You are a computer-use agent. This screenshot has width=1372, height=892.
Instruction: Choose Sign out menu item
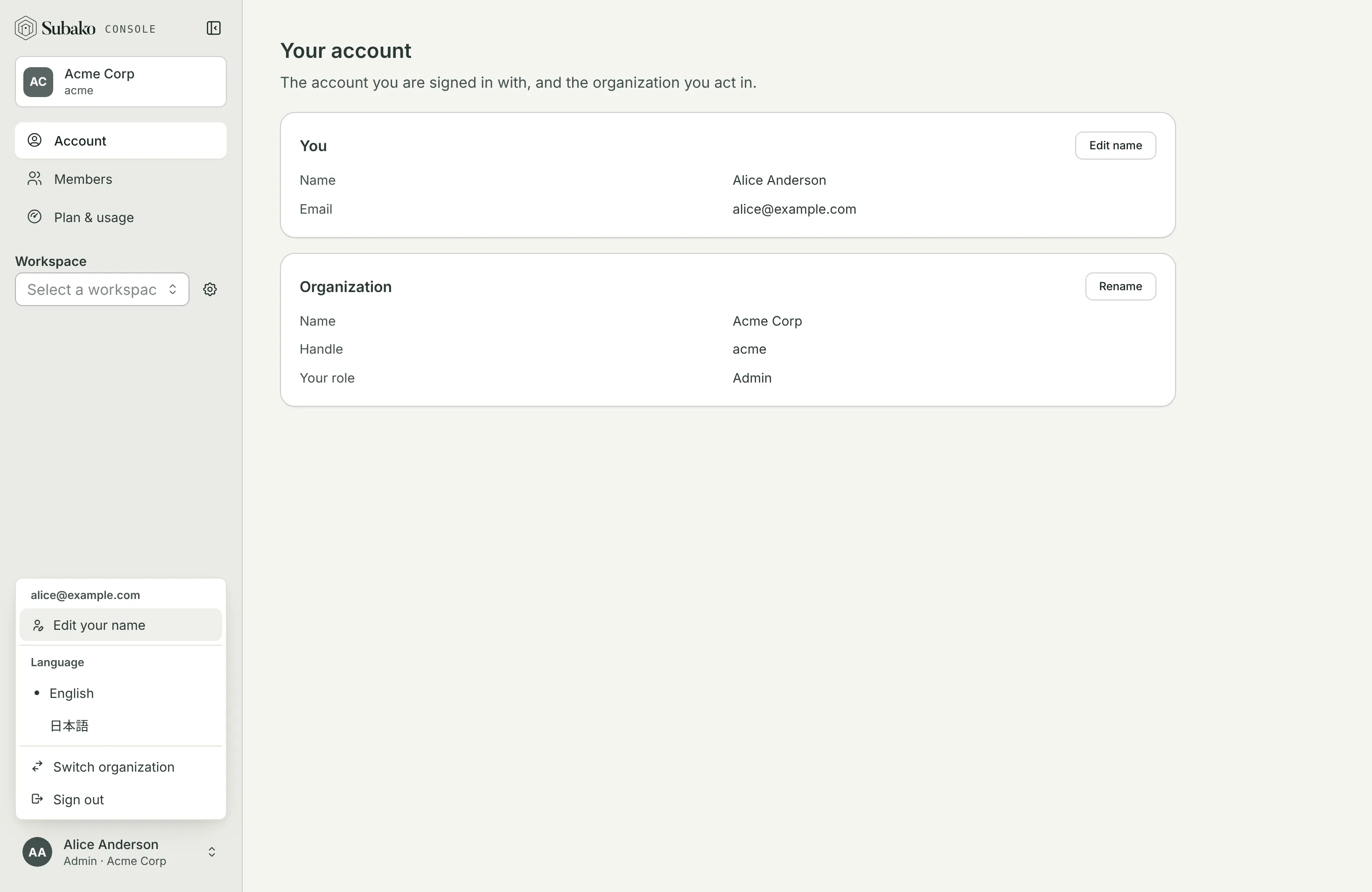pyautogui.click(x=120, y=800)
